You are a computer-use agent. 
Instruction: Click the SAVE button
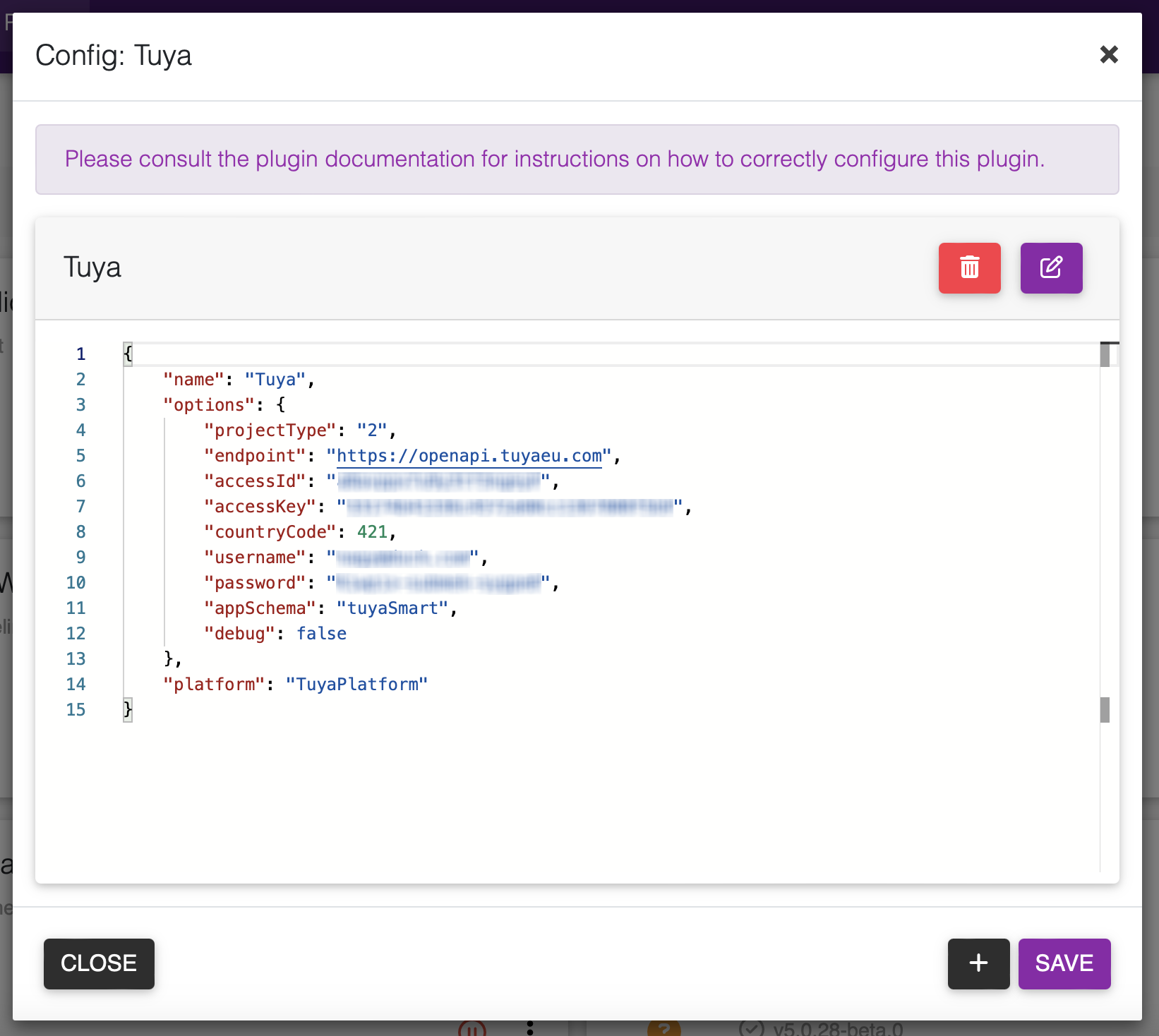[1064, 963]
